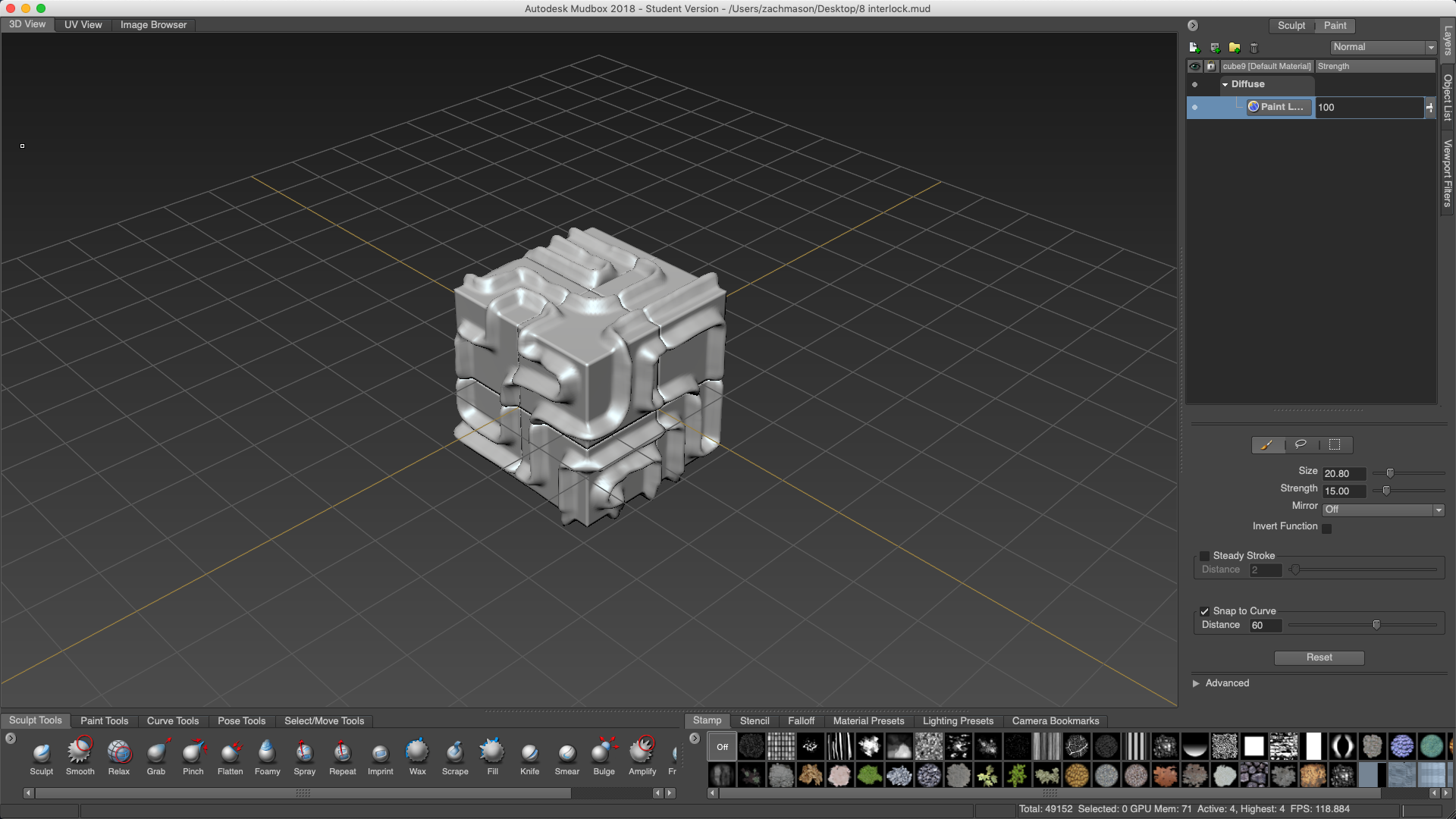Open the Paint Tools tab
Image resolution: width=1456 pixels, height=819 pixels.
point(104,720)
